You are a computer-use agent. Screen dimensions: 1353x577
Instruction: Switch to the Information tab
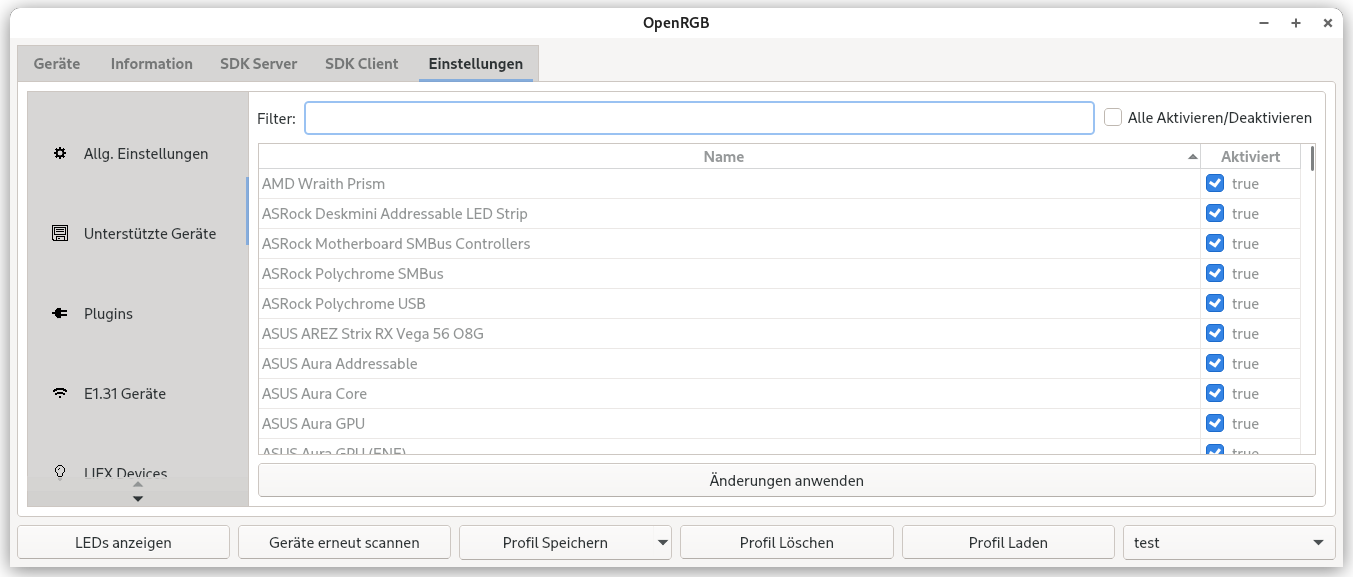[151, 63]
